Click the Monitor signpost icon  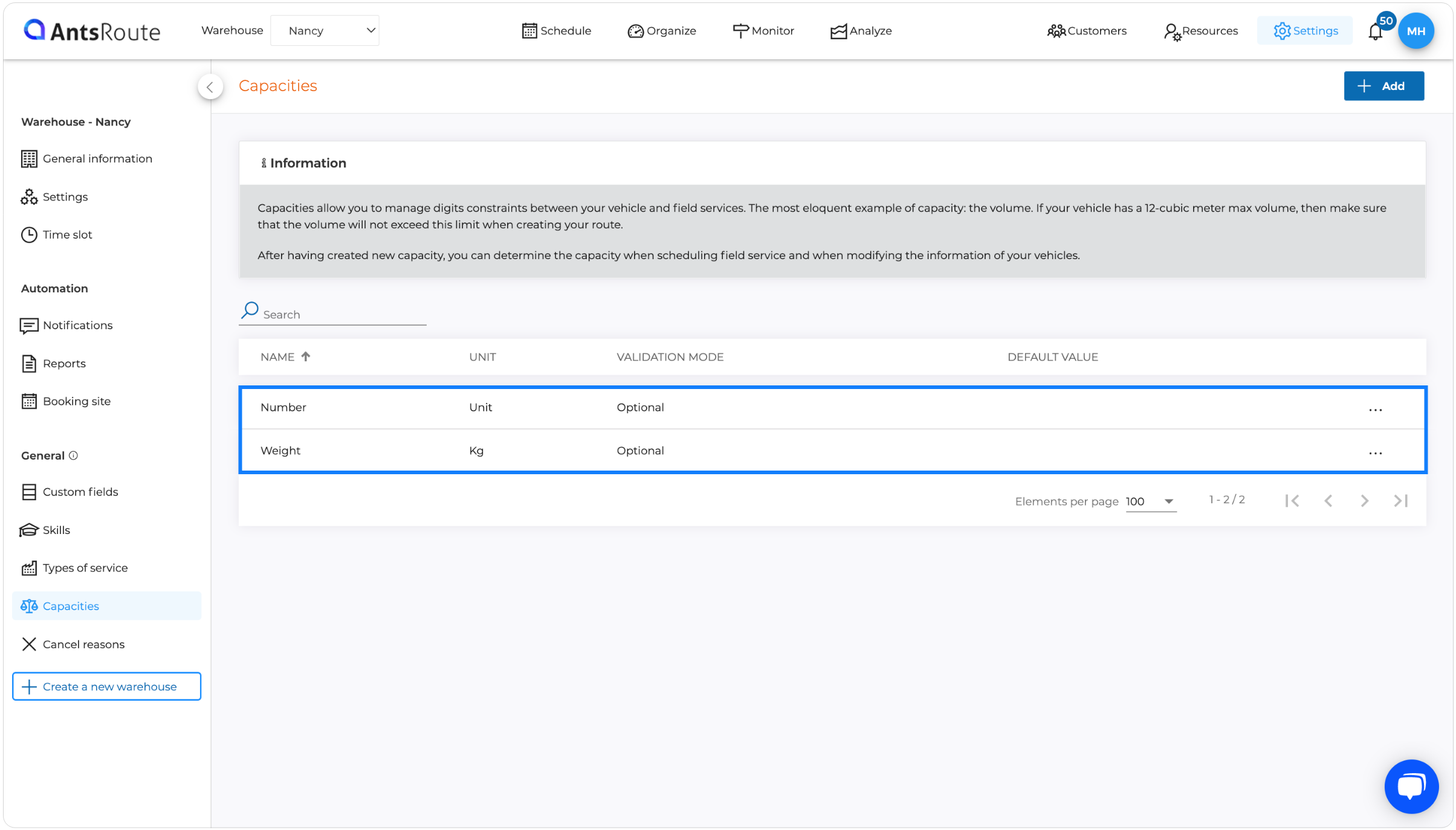pos(740,31)
